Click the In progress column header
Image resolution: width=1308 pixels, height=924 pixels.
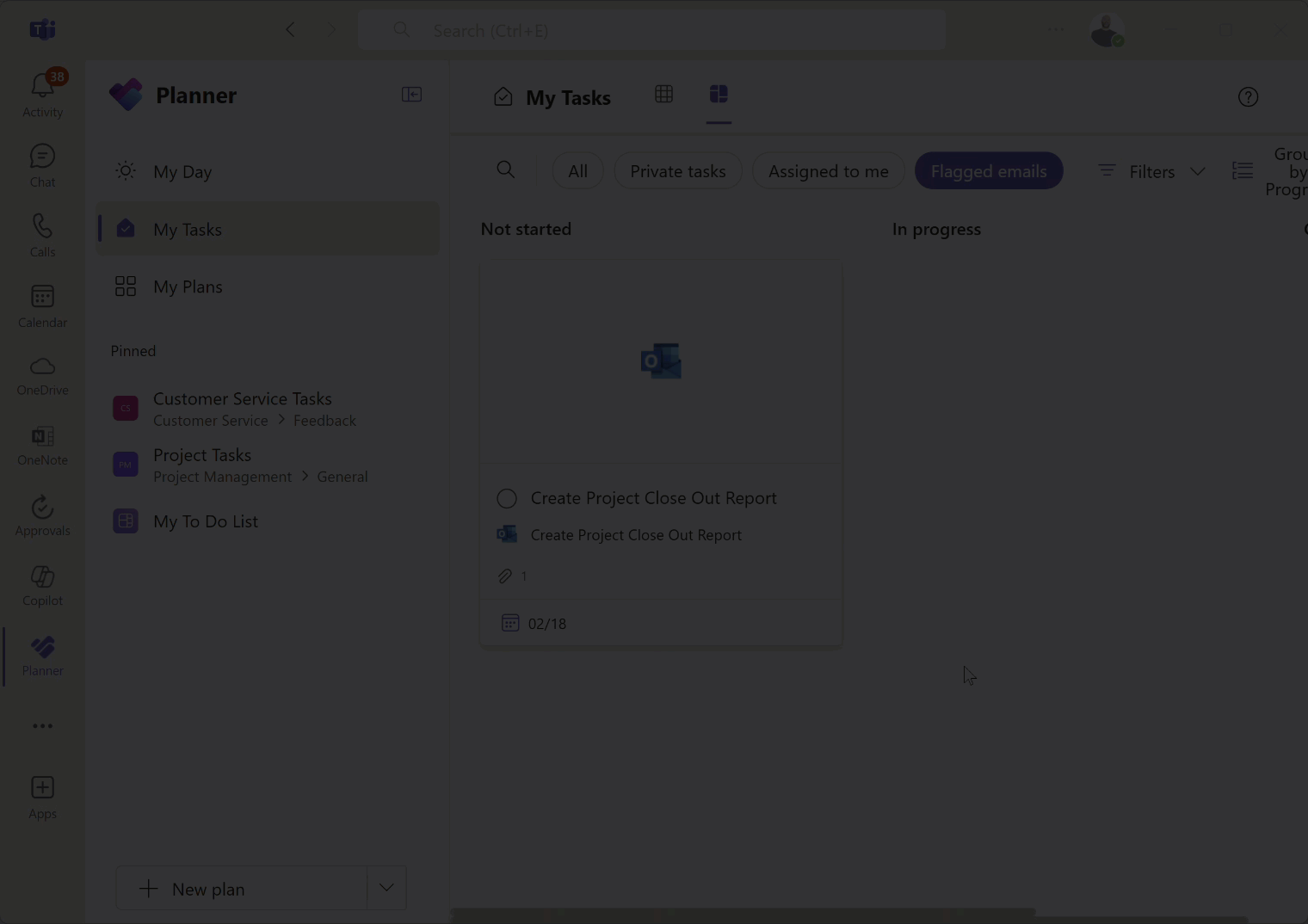(x=936, y=229)
